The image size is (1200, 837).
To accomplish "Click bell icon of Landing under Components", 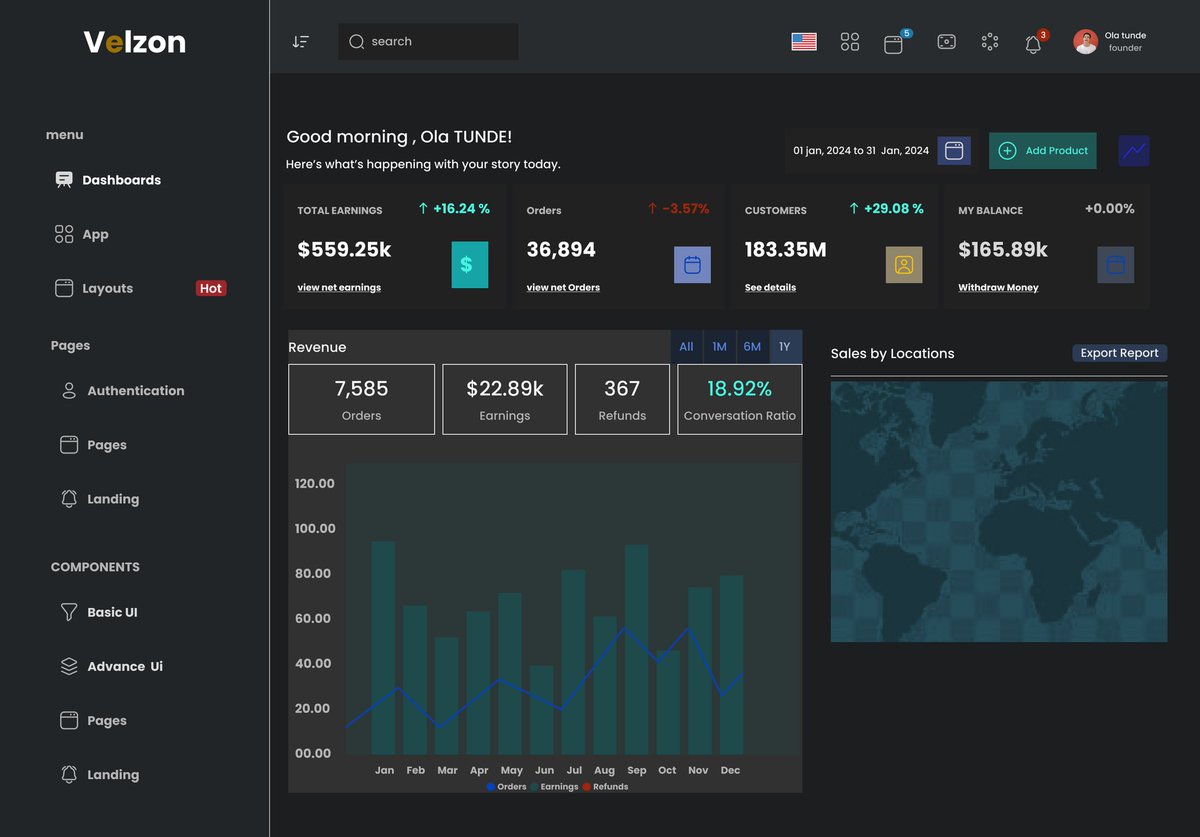I will click(69, 774).
